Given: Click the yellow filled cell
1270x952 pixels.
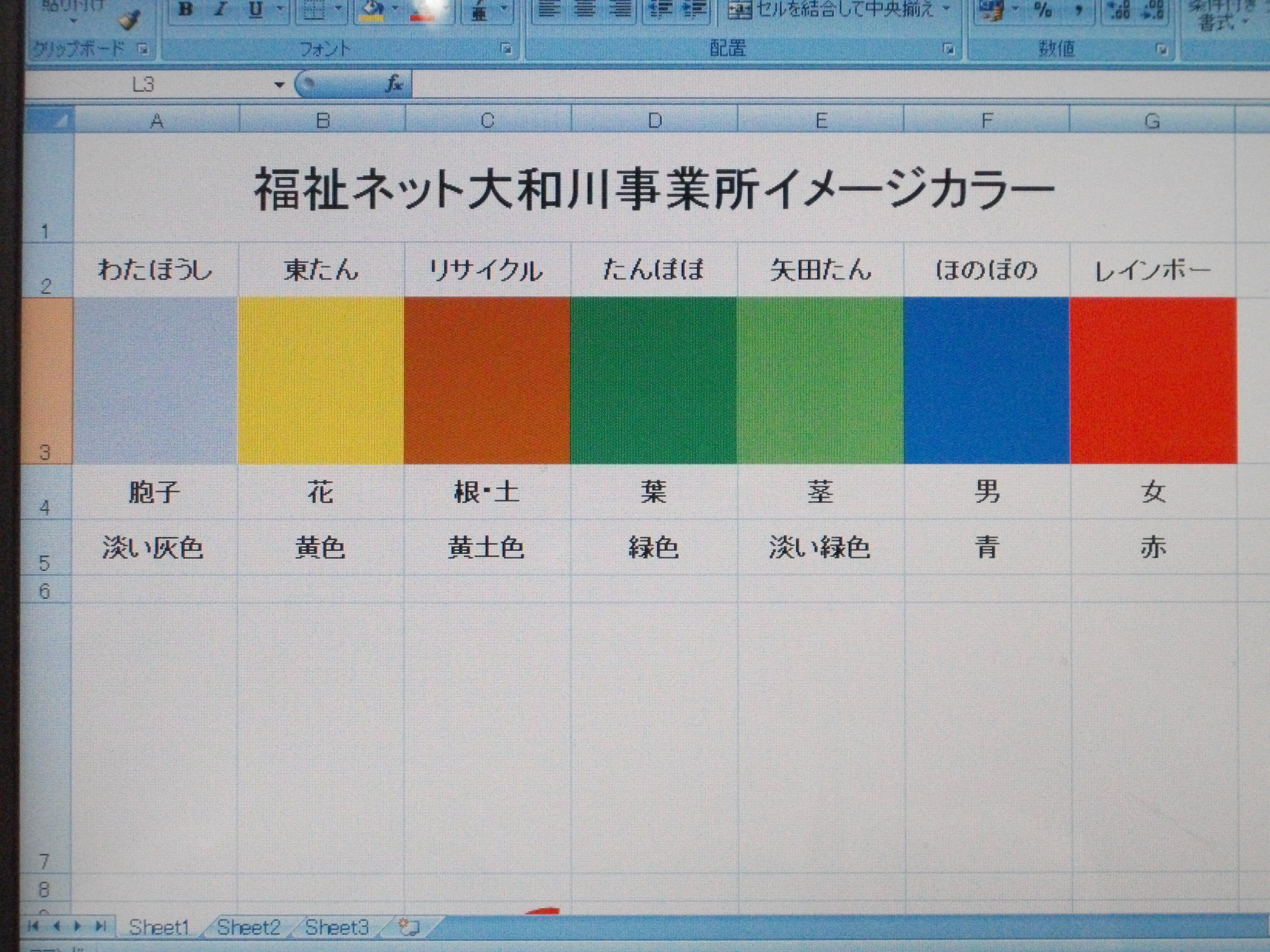Looking at the screenshot, I should (321, 380).
